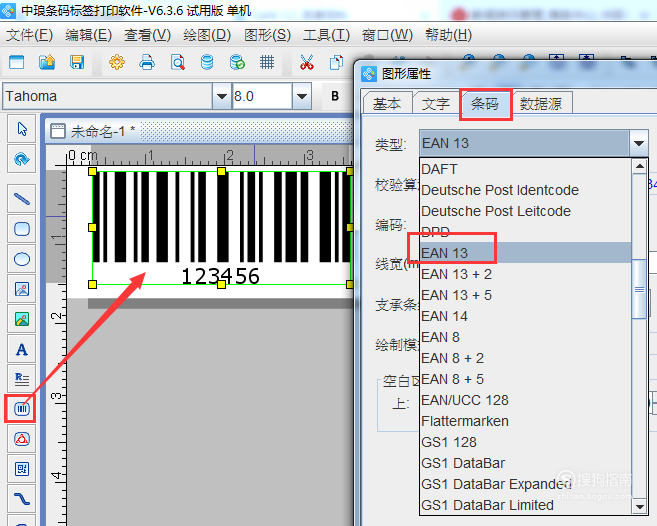Click the font size 8.0 input field

[x=262, y=96]
